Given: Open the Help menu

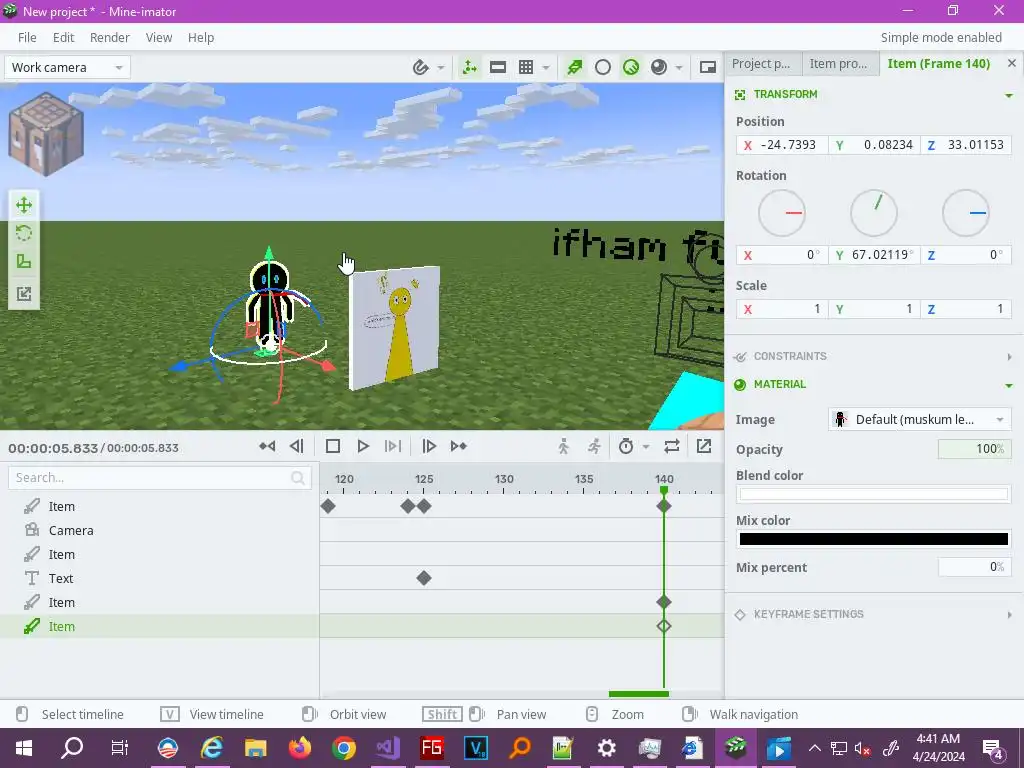Looking at the screenshot, I should point(201,37).
